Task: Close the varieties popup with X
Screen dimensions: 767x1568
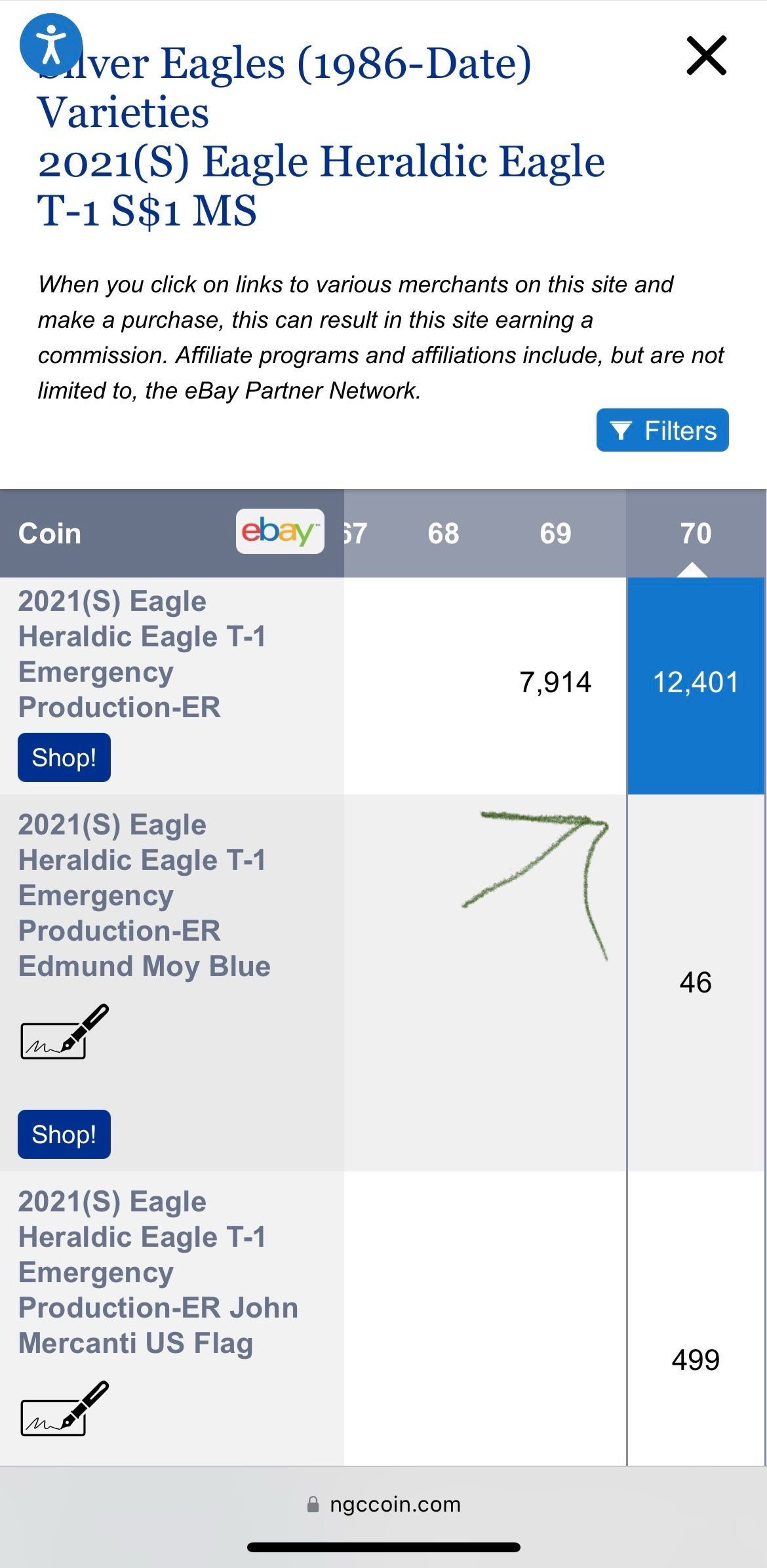Action: click(706, 56)
